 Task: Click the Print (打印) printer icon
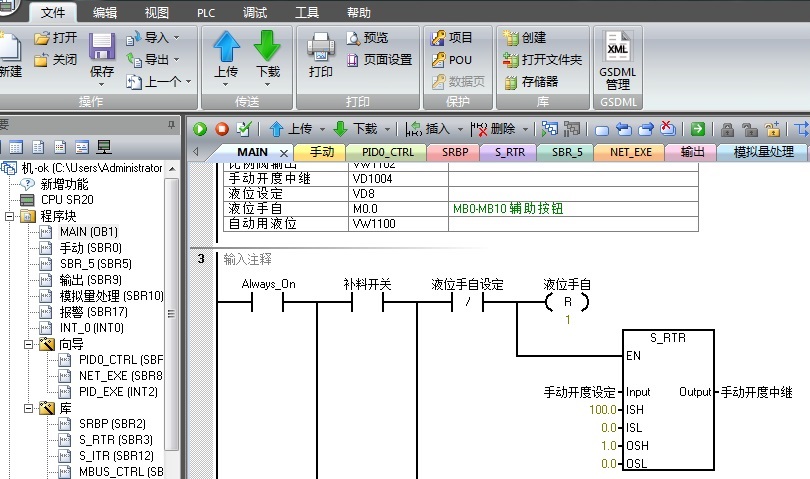[x=321, y=49]
